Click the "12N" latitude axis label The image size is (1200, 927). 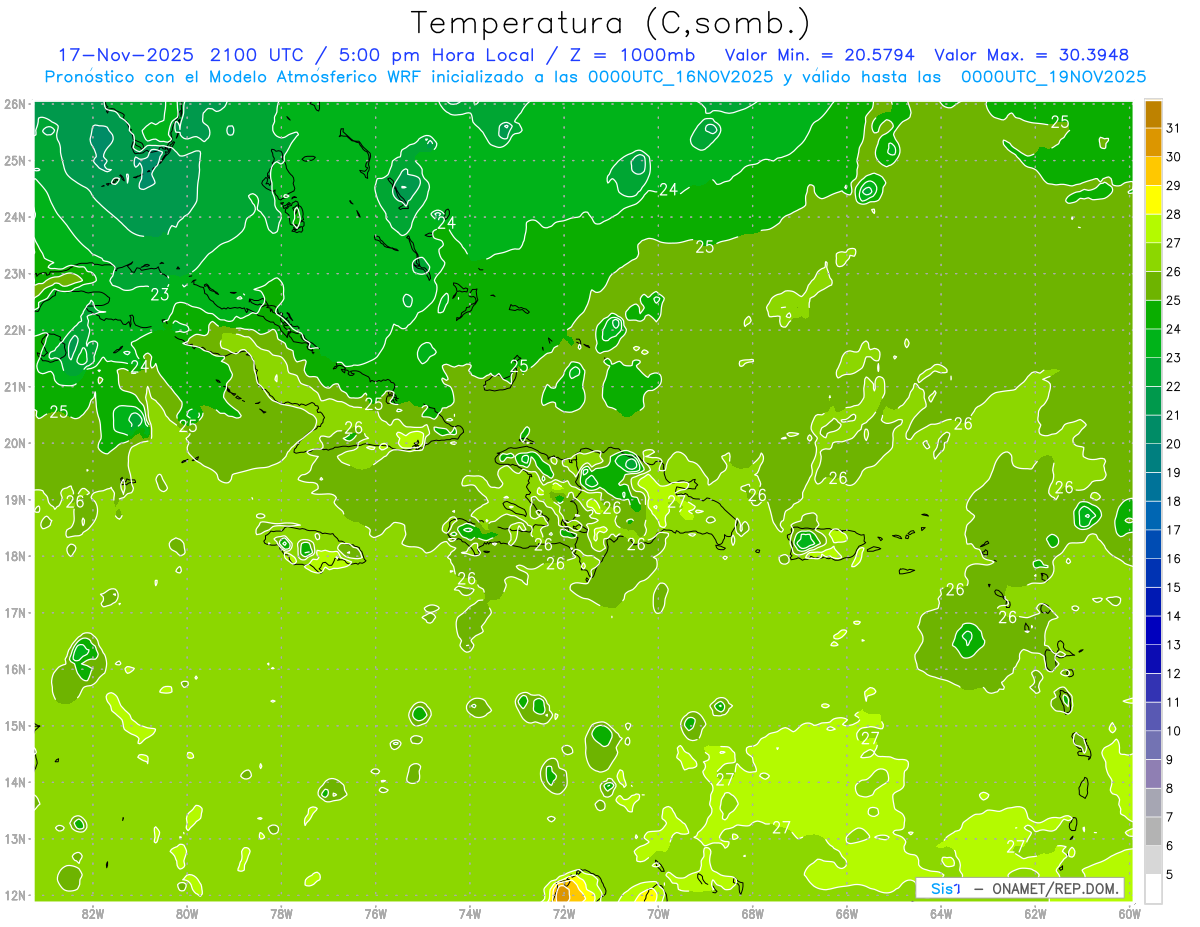[x=14, y=895]
